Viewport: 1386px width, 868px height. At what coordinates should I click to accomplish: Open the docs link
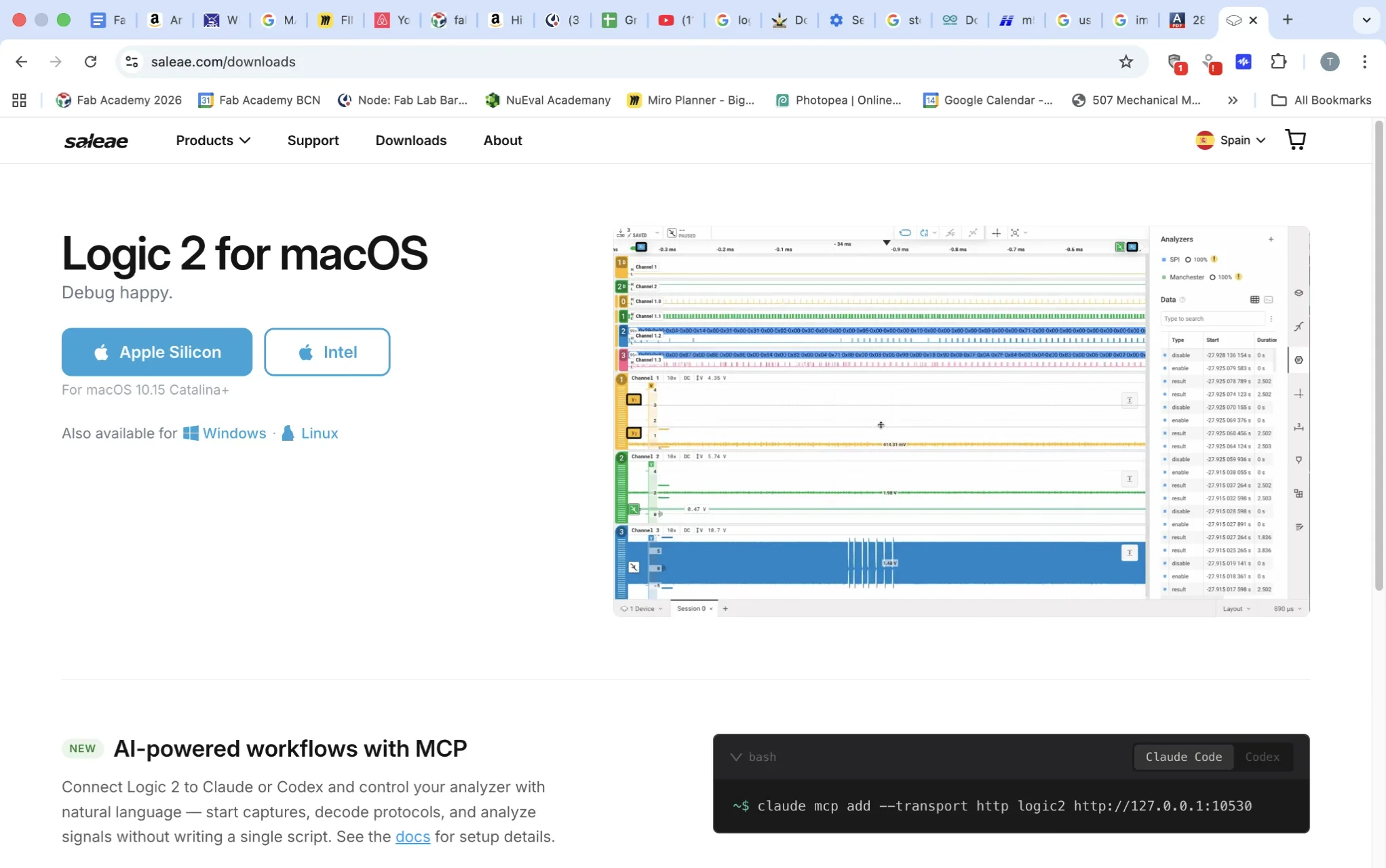click(412, 837)
